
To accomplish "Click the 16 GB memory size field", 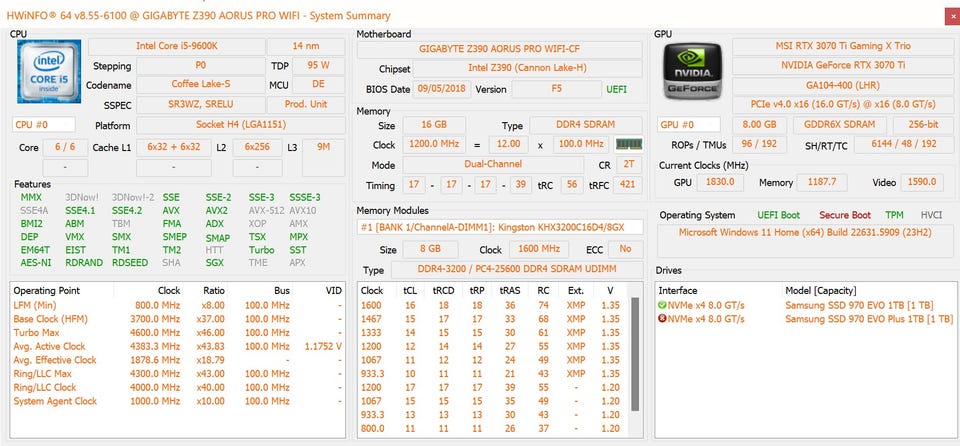I will tap(434, 125).
